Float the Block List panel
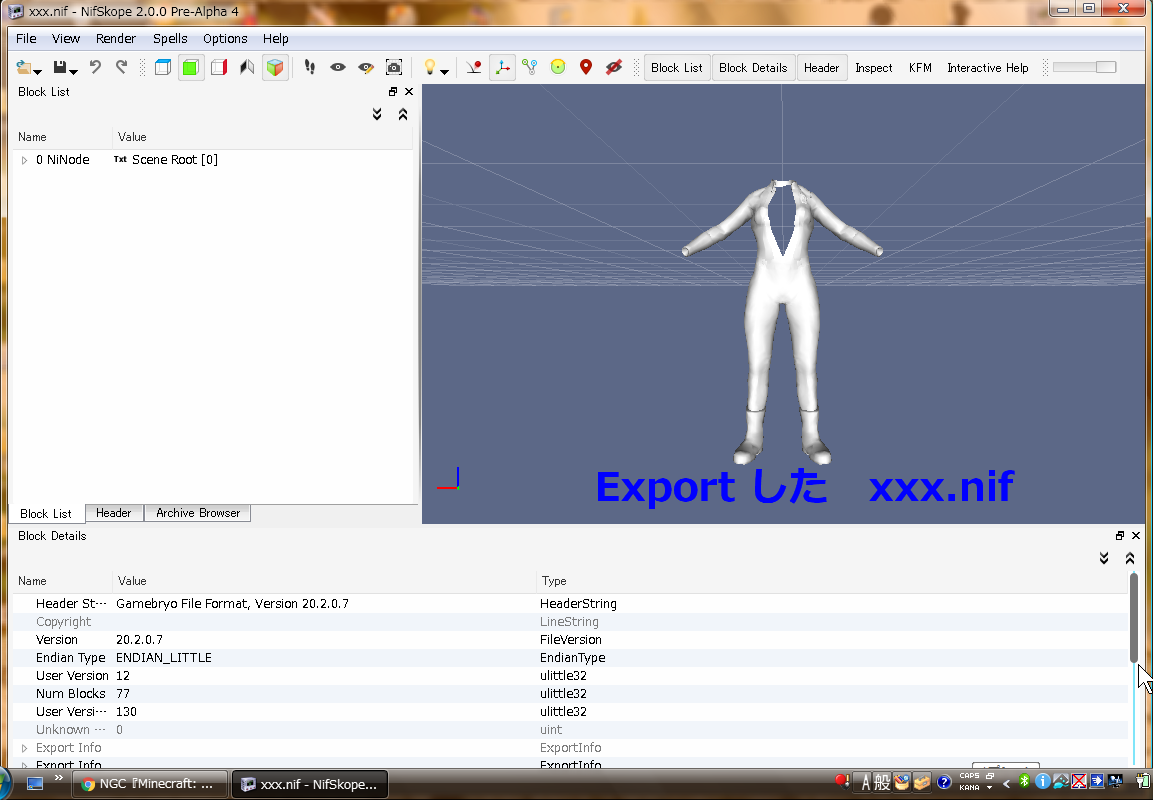Image resolution: width=1153 pixels, height=800 pixels. click(x=393, y=92)
